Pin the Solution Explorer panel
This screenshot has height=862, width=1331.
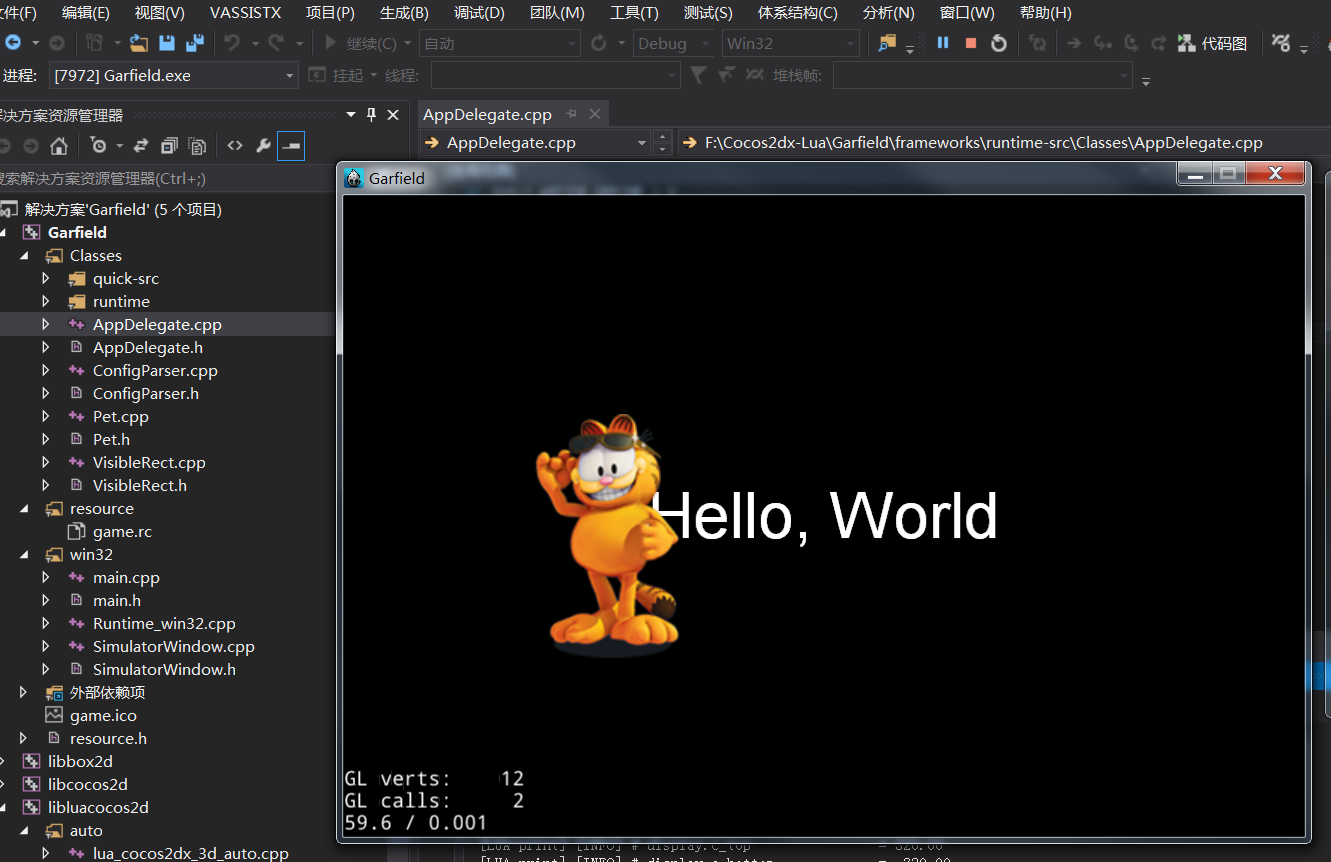(x=371, y=115)
